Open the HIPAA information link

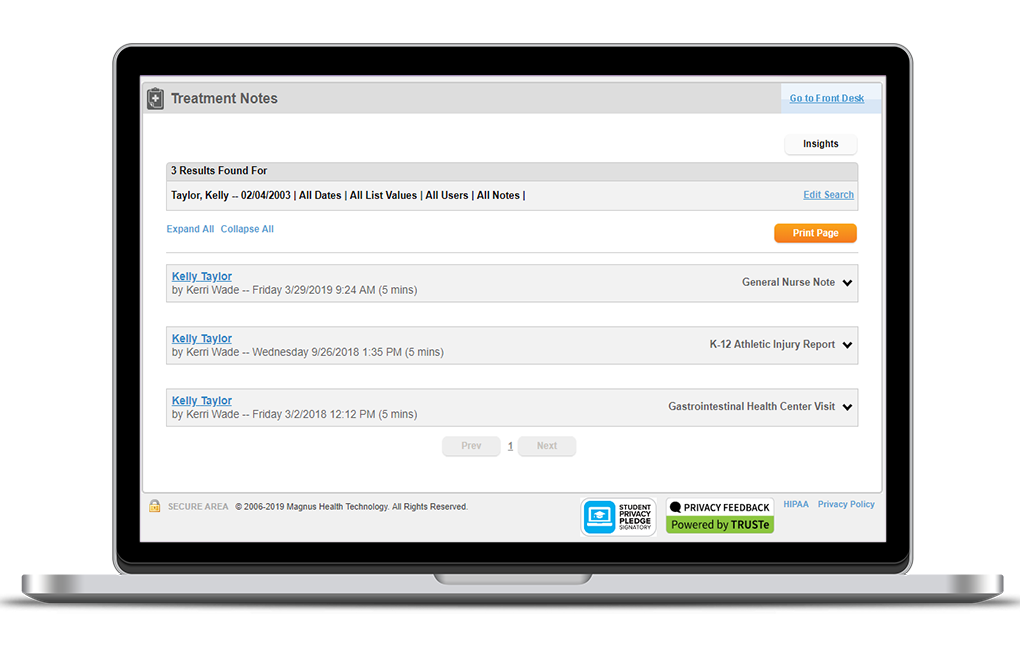(795, 503)
